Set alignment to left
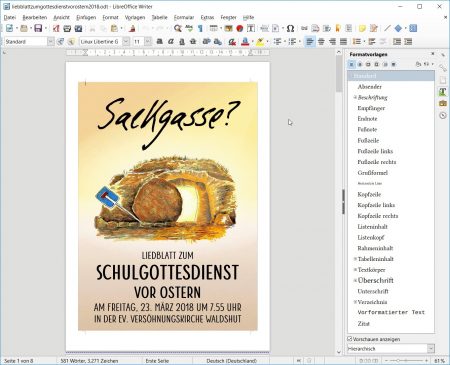Viewport: 450px width, 365px height. tap(310, 42)
